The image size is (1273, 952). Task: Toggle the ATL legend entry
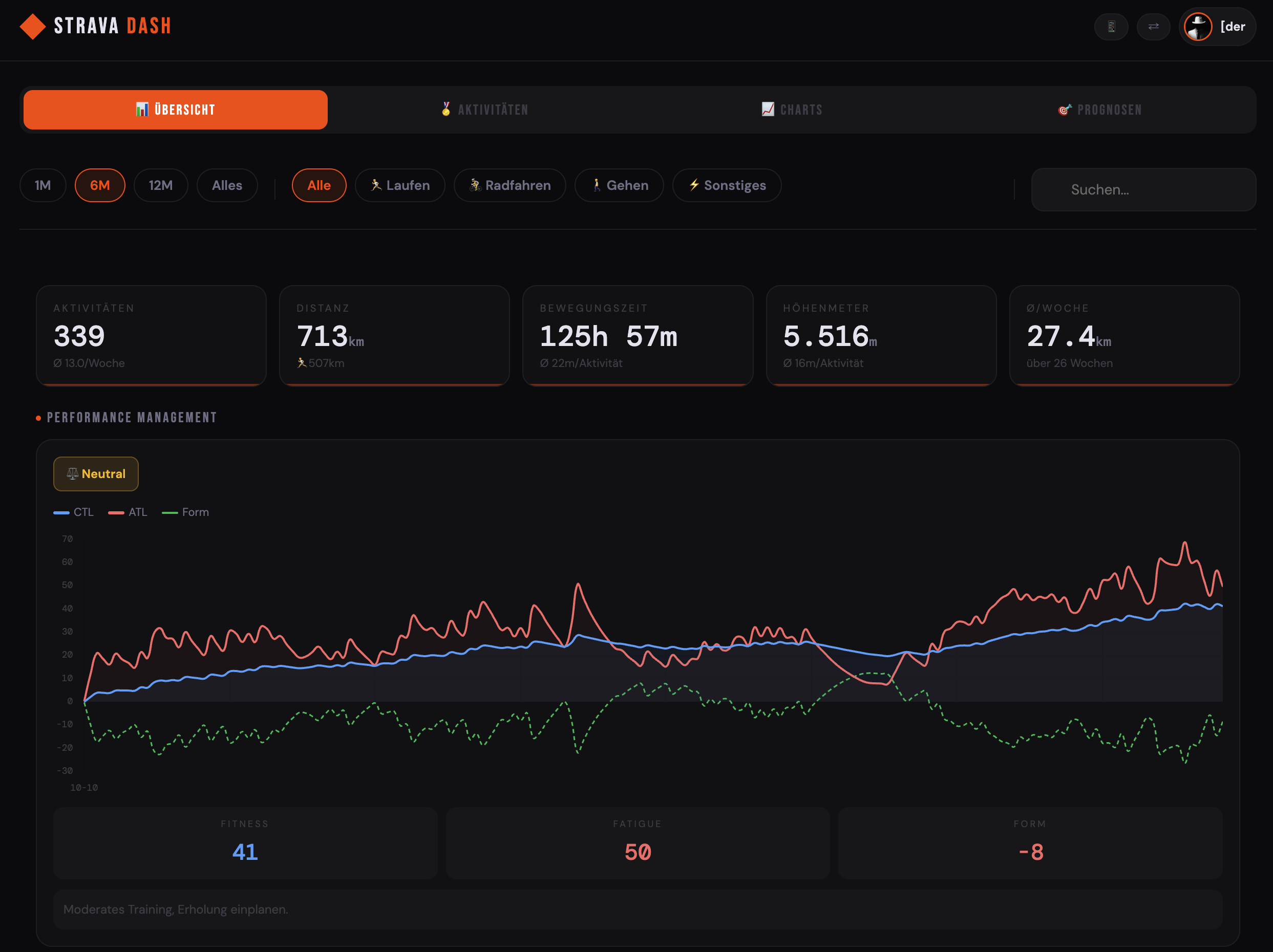point(128,512)
